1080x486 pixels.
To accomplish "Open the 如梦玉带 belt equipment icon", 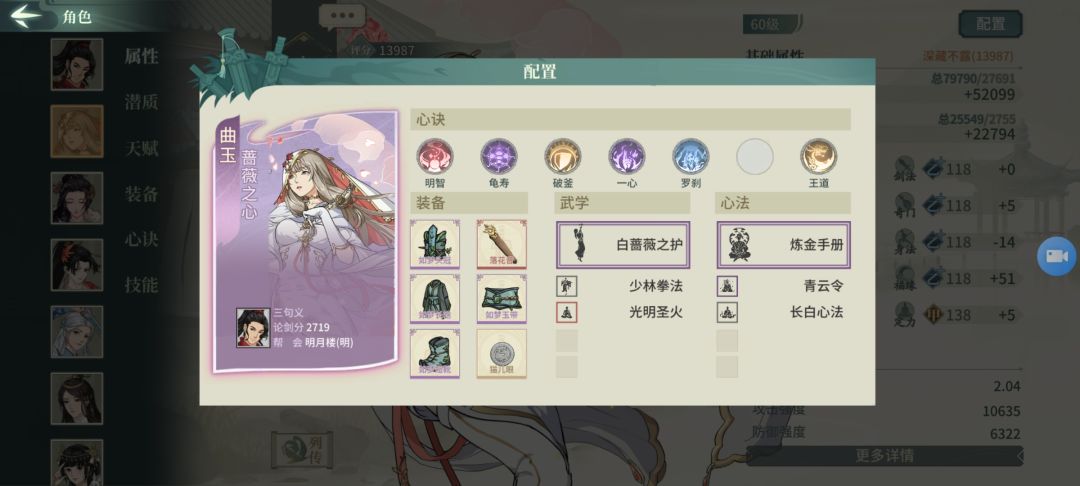I will [501, 298].
